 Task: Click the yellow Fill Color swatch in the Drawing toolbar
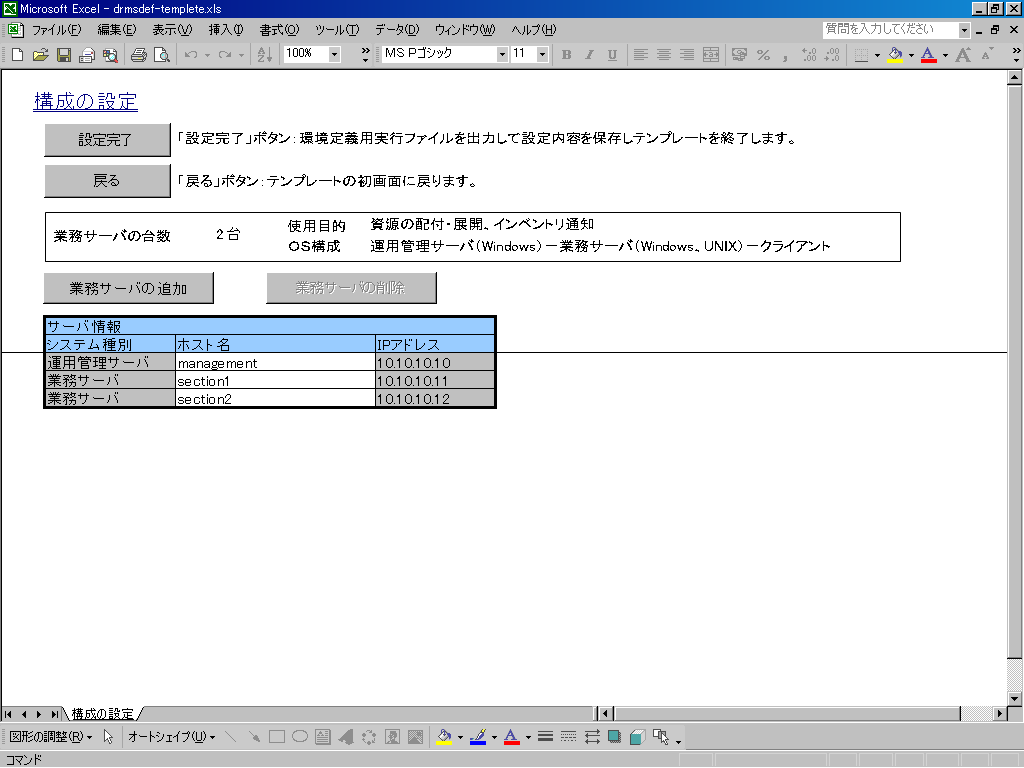pos(445,737)
